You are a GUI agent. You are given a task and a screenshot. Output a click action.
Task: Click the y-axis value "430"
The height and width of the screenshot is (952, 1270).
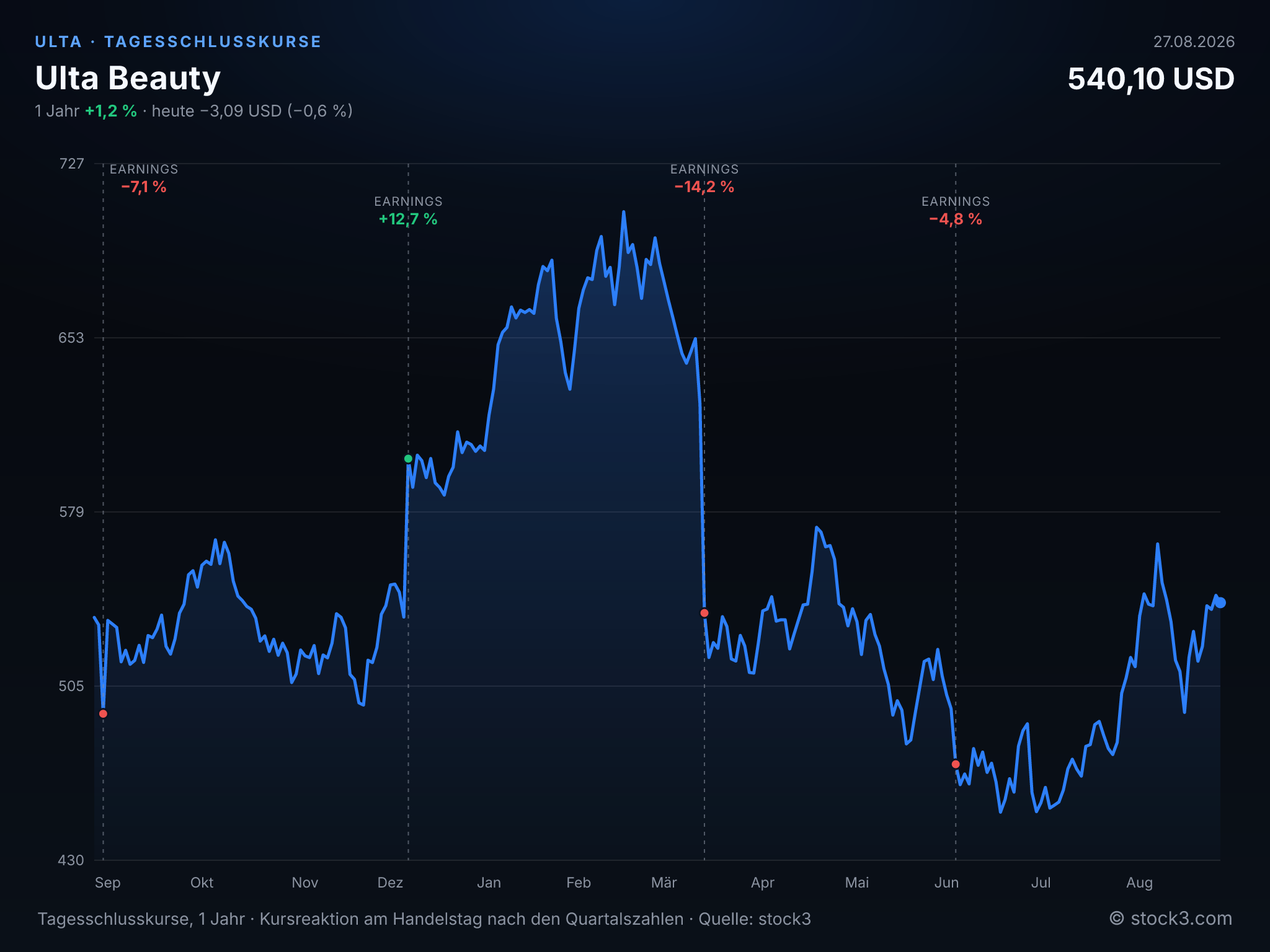(71, 860)
